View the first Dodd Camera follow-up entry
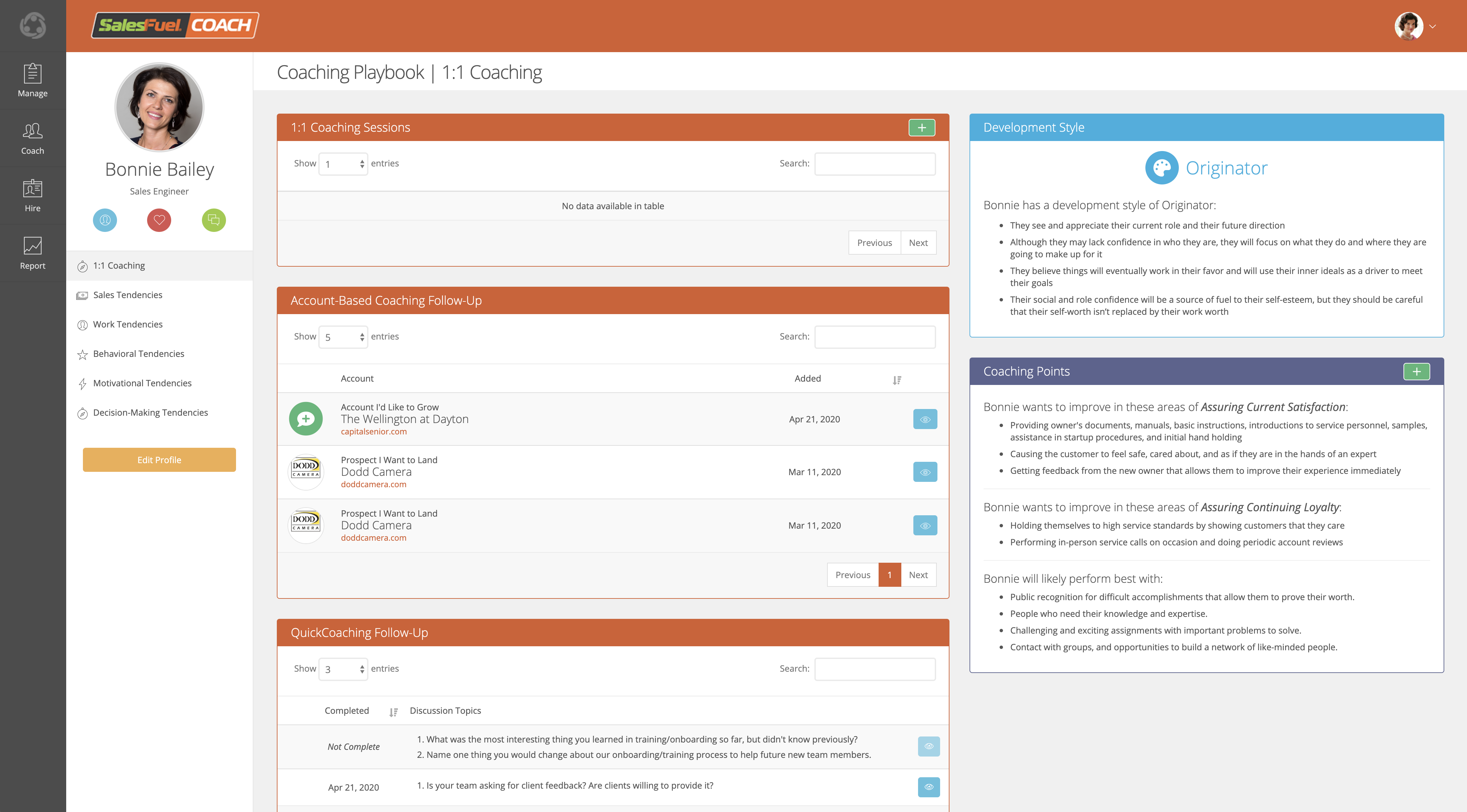This screenshot has width=1467, height=812. tap(925, 472)
